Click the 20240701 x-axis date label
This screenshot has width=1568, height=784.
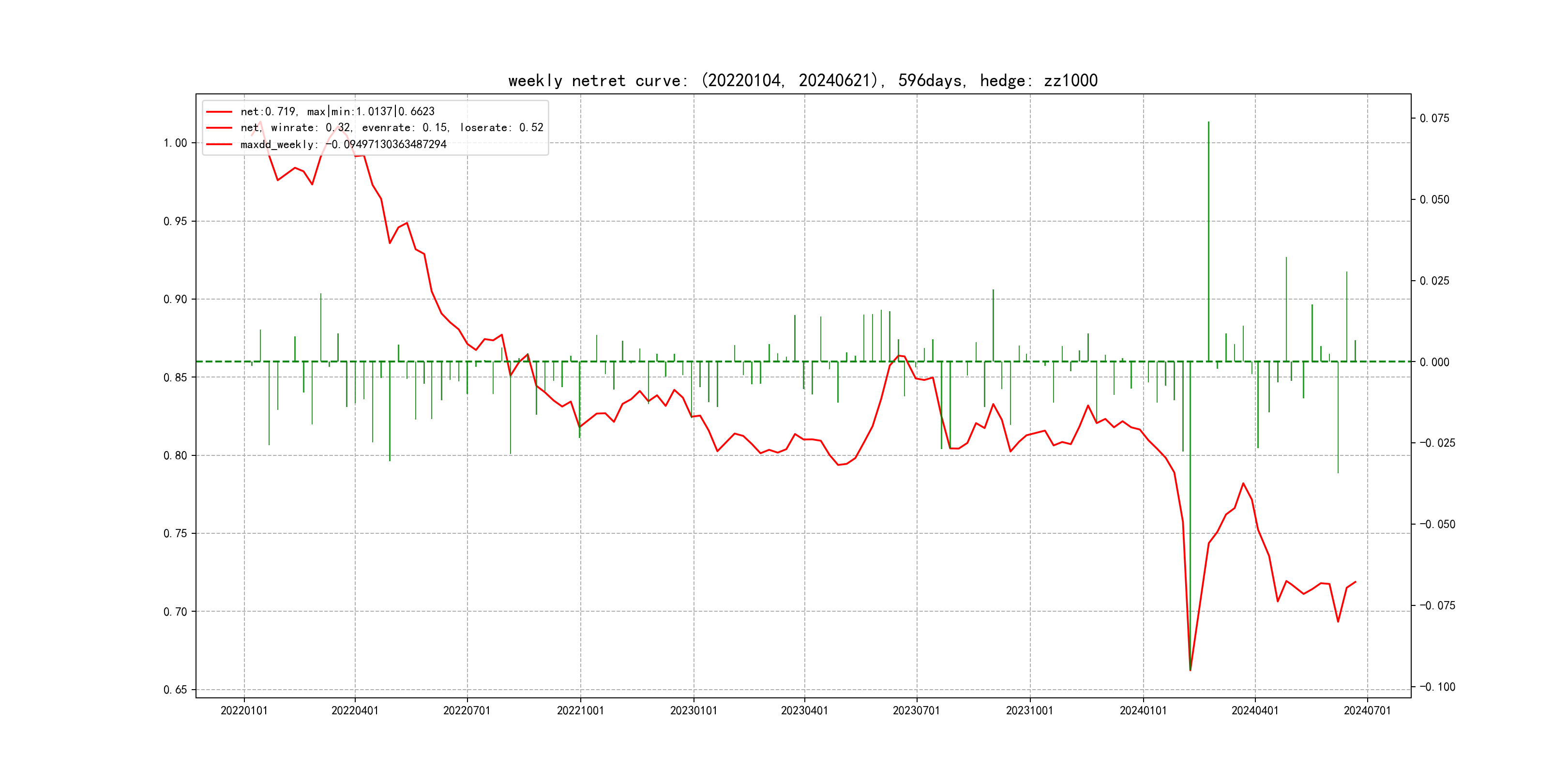click(1367, 711)
